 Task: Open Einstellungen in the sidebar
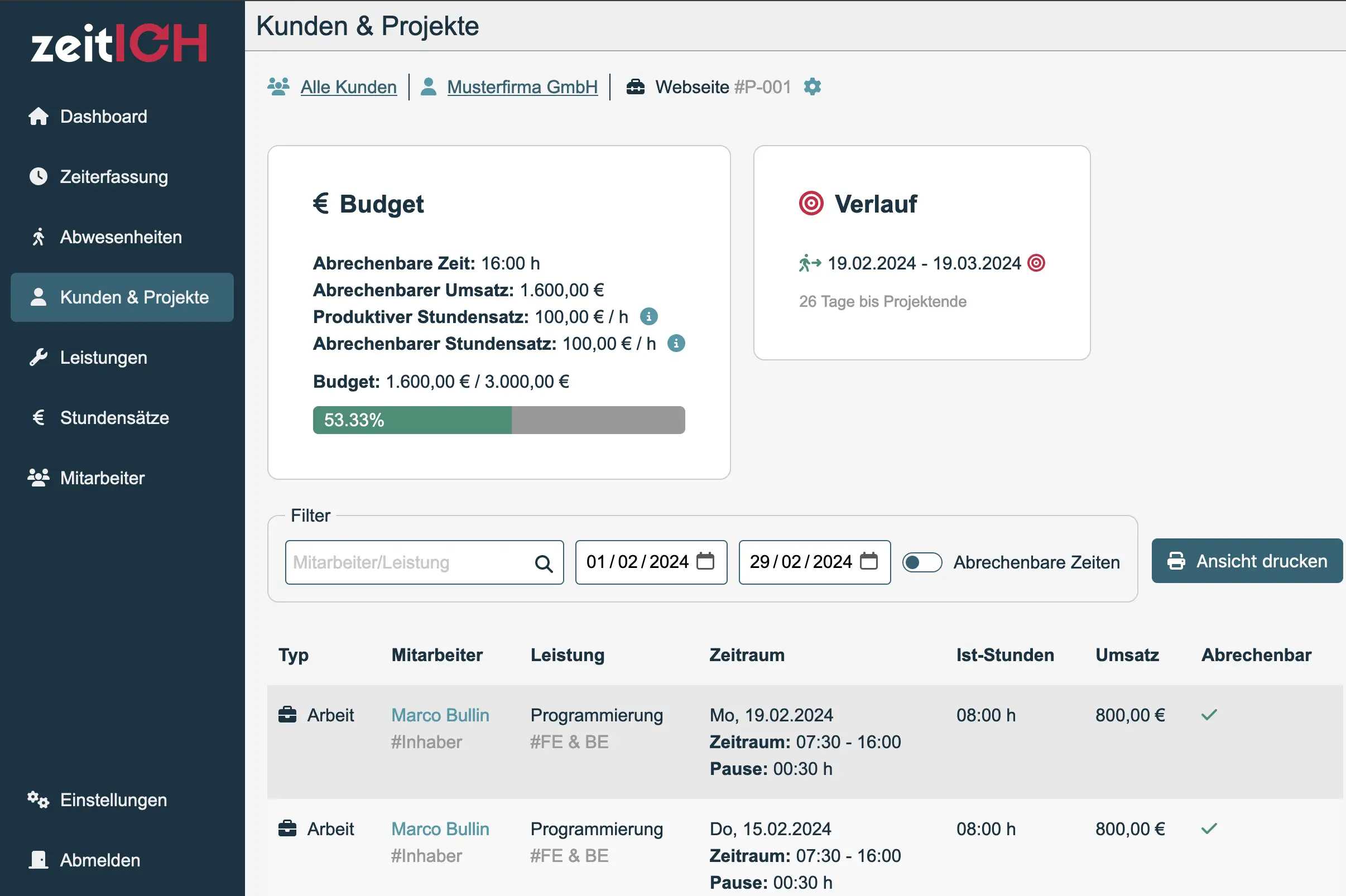[x=122, y=800]
